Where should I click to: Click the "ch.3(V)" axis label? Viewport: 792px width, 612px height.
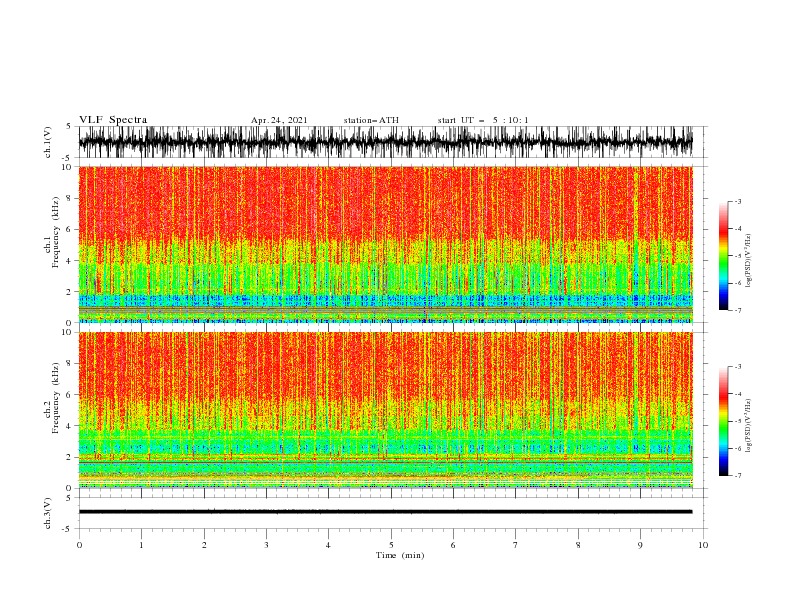(x=48, y=513)
